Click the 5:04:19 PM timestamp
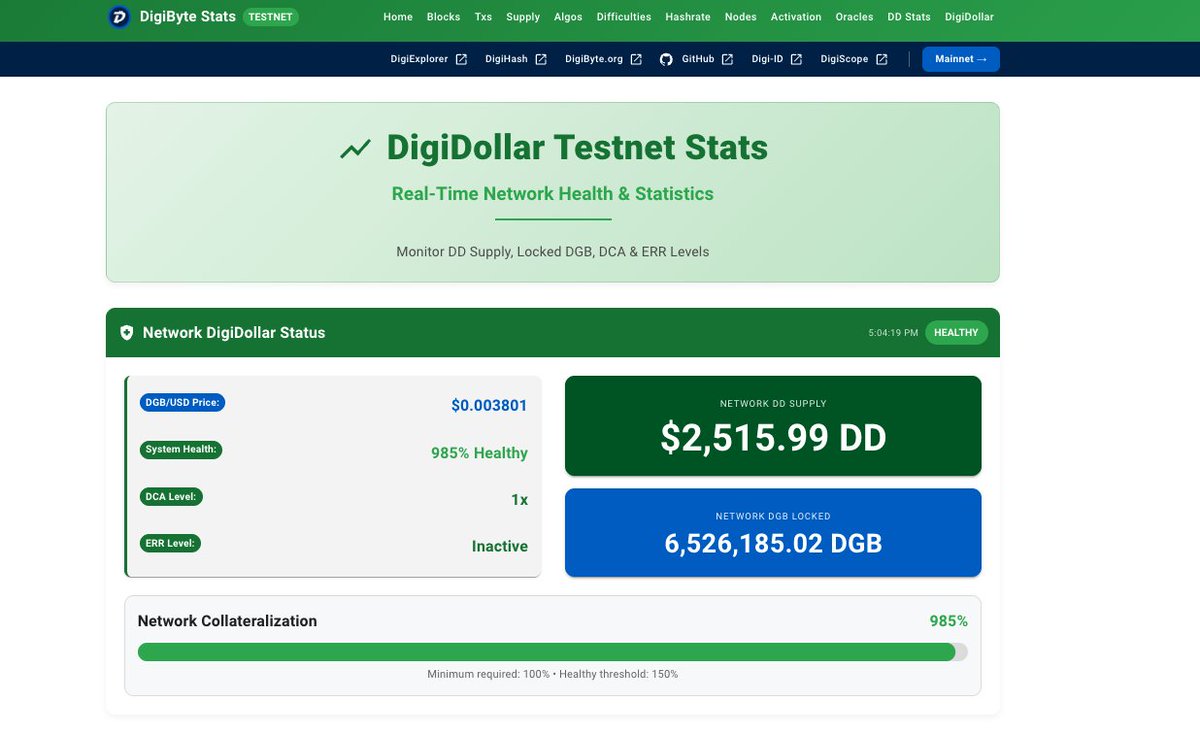The height and width of the screenshot is (735, 1200). coord(893,333)
